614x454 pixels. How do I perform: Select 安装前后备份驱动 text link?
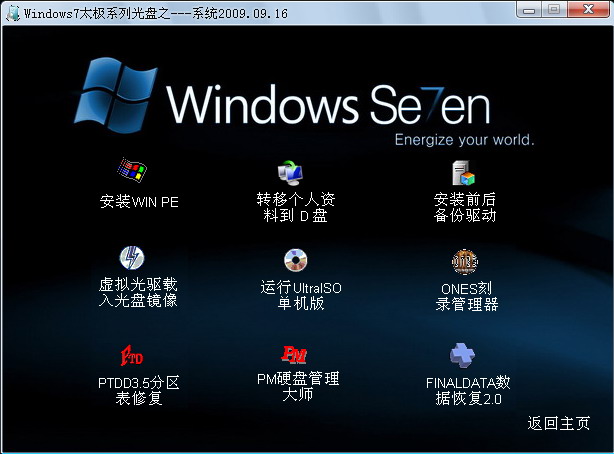pos(465,208)
